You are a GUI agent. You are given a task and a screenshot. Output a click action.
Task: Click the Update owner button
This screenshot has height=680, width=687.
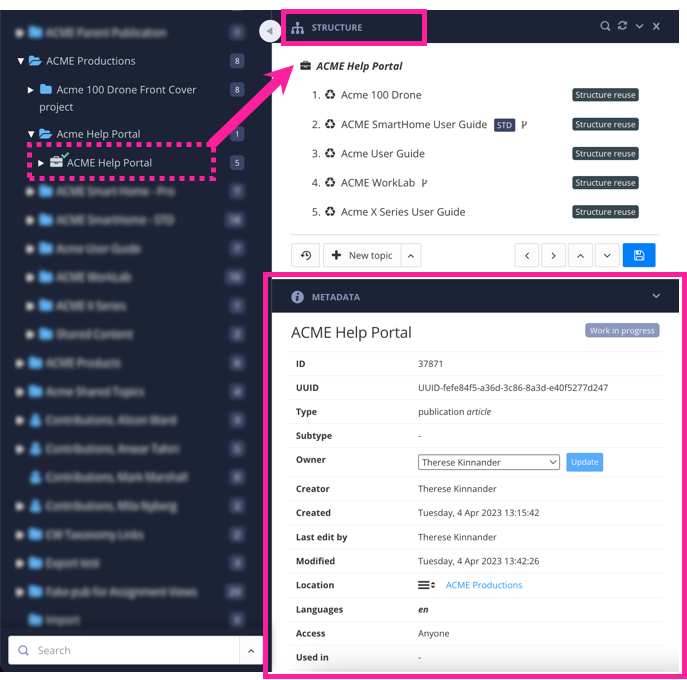click(x=584, y=462)
